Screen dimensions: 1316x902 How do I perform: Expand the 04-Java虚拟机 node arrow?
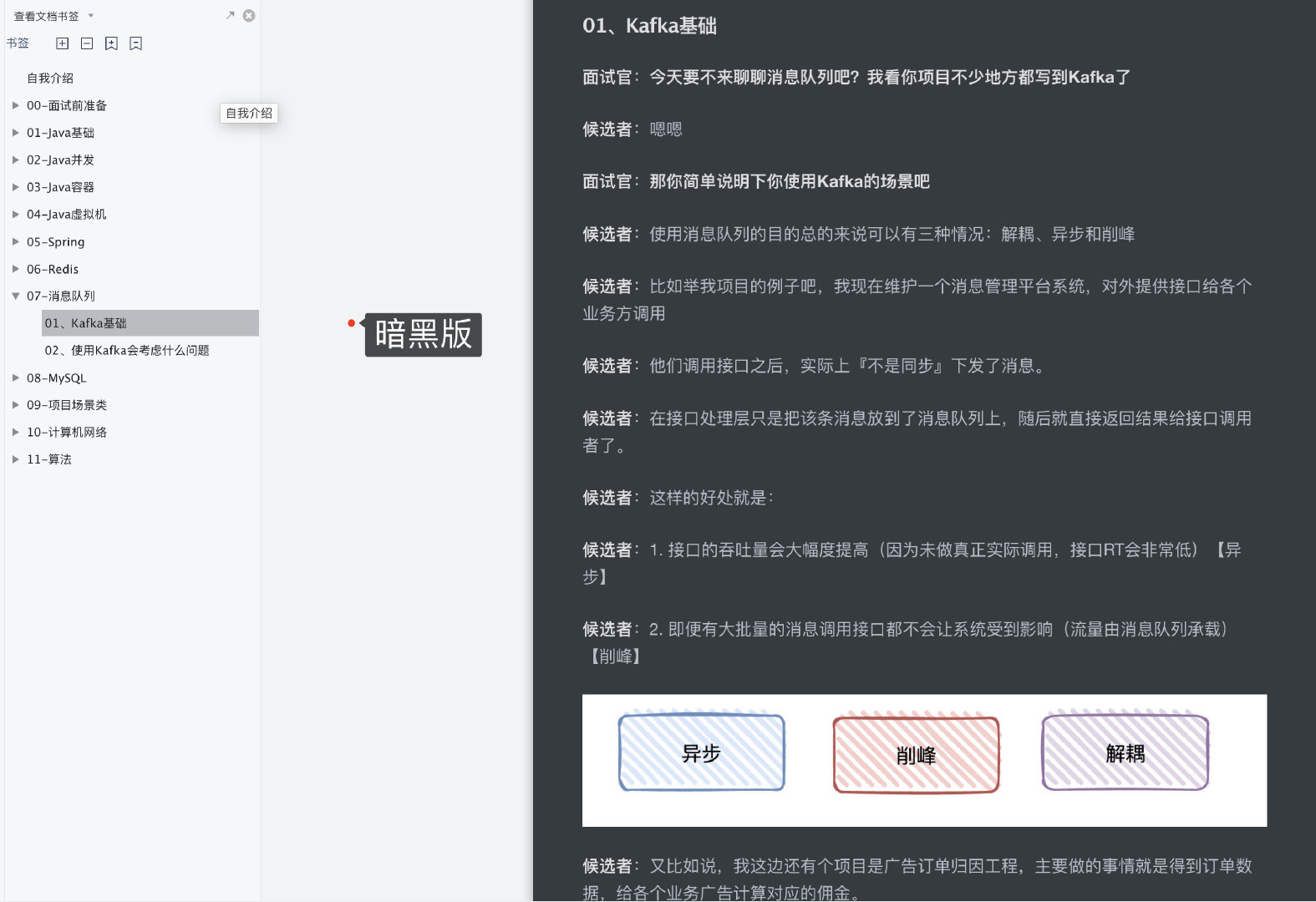tap(15, 214)
